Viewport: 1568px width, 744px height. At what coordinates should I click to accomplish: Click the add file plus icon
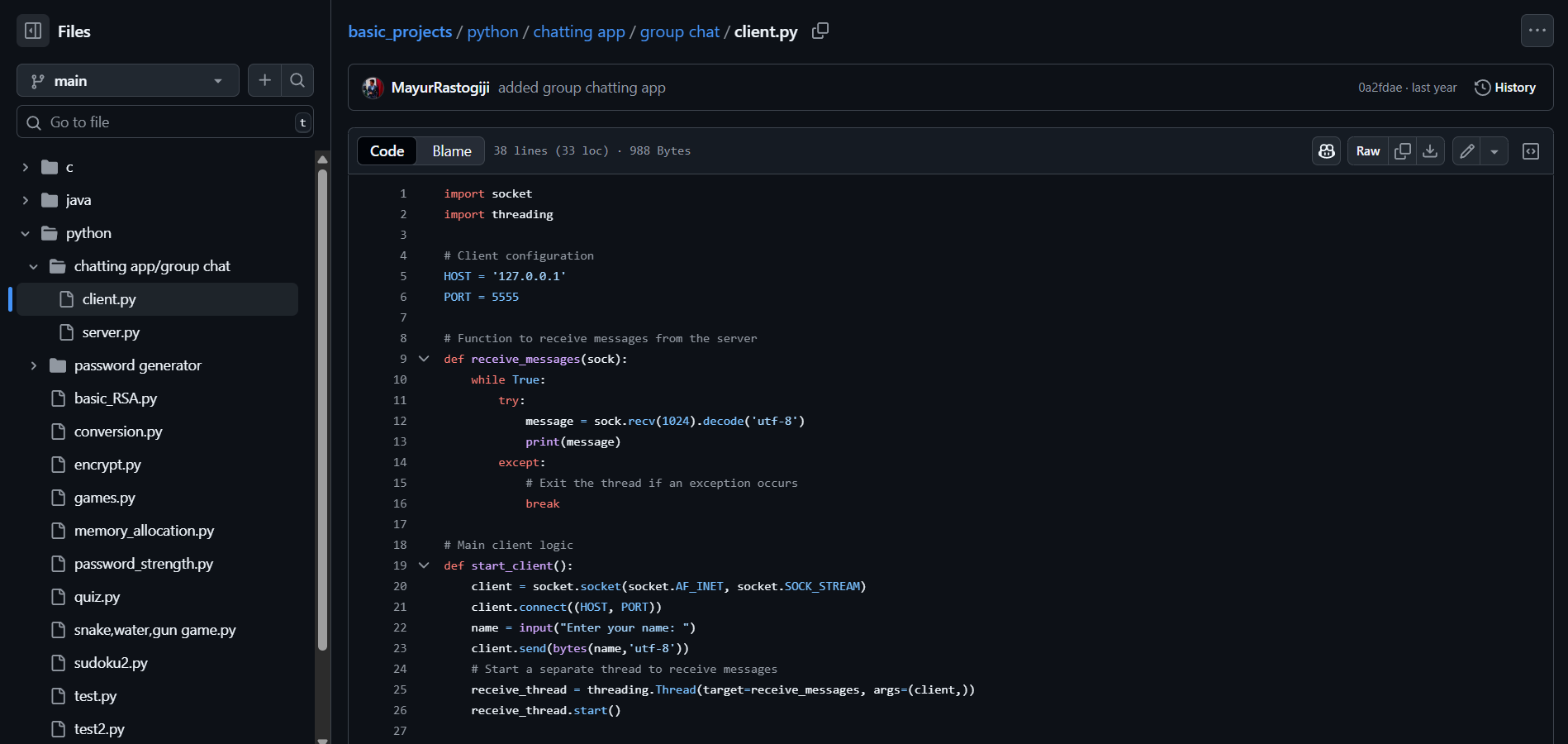264,80
